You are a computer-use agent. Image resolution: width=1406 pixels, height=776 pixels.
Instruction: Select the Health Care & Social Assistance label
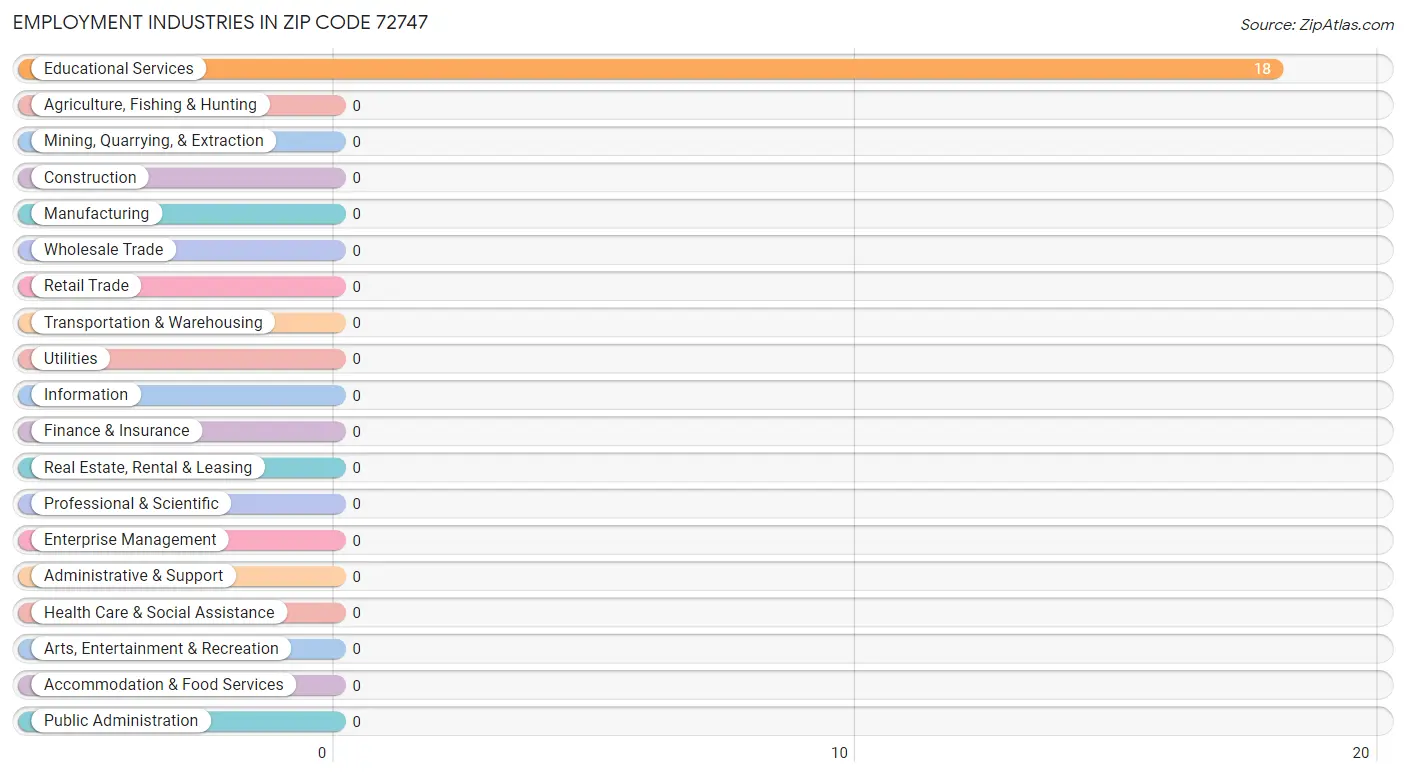click(159, 613)
